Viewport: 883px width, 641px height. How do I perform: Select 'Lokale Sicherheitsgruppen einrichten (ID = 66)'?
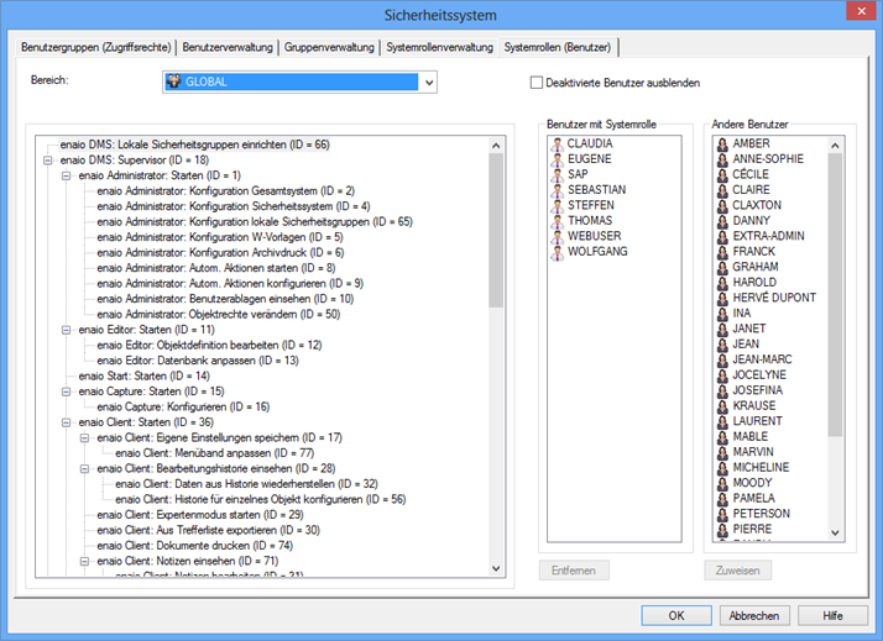(x=195, y=145)
